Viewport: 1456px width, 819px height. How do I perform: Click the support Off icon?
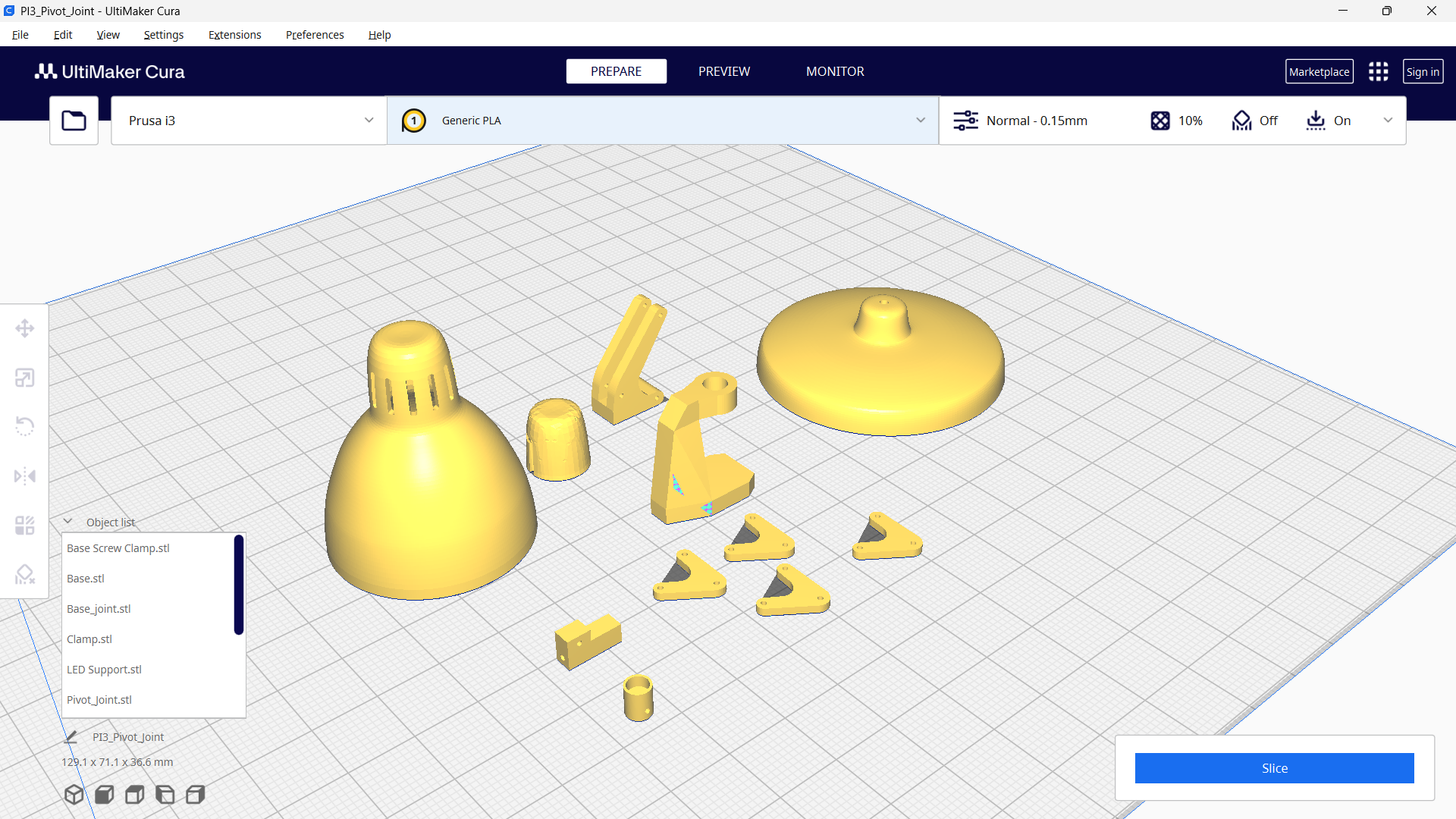pyautogui.click(x=1241, y=121)
